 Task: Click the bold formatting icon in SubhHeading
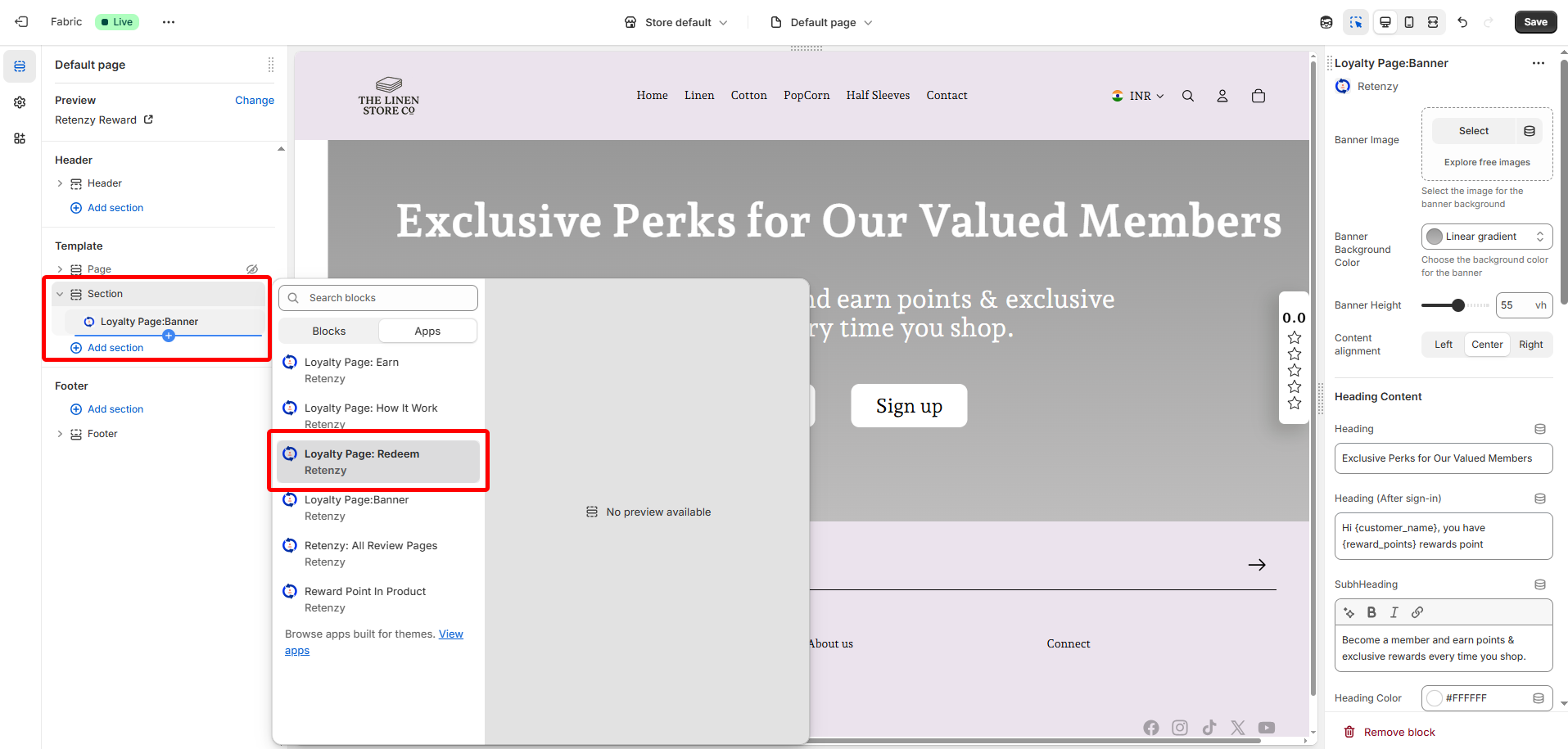click(x=1371, y=612)
